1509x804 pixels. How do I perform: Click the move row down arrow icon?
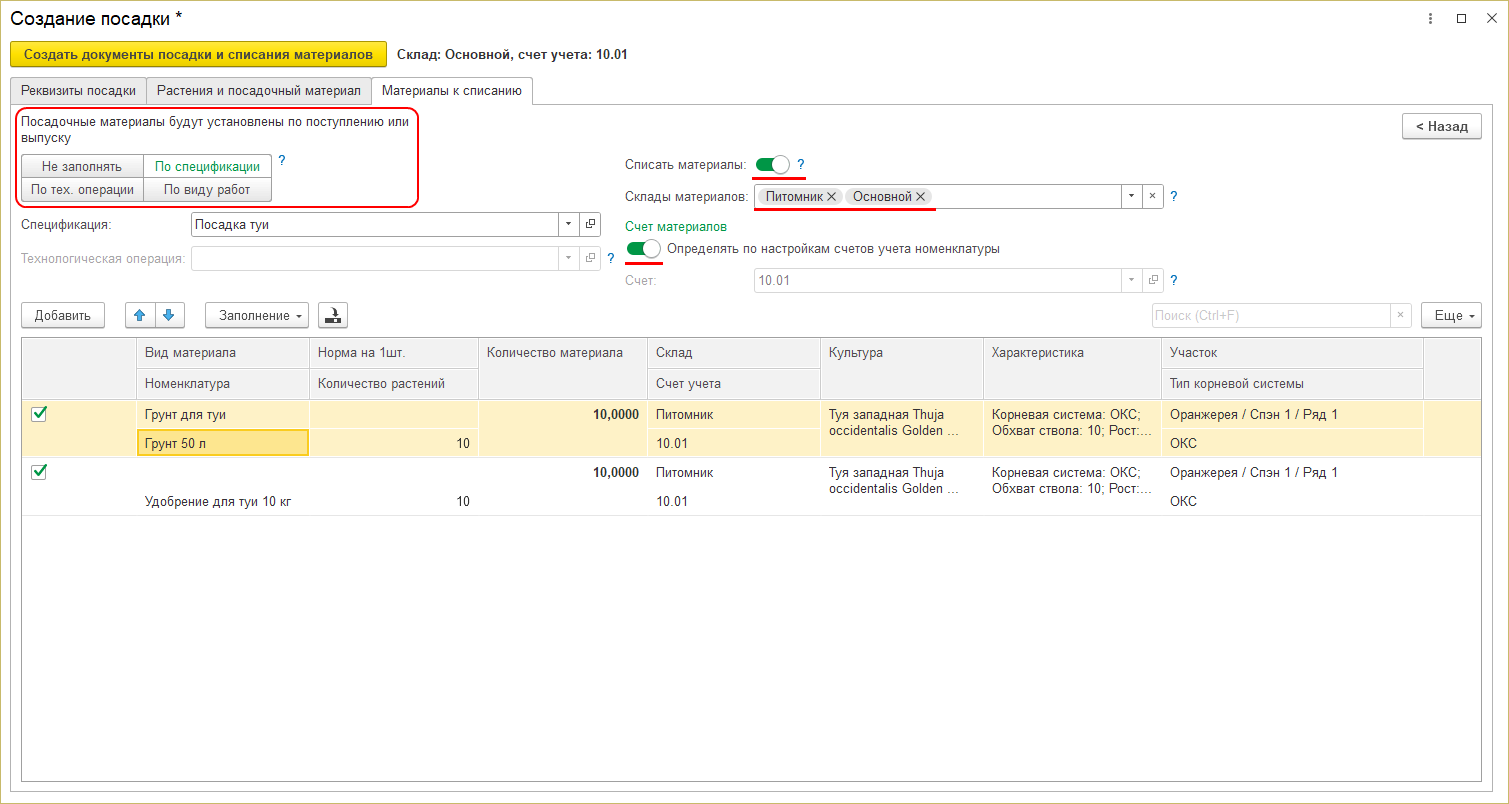pos(169,315)
